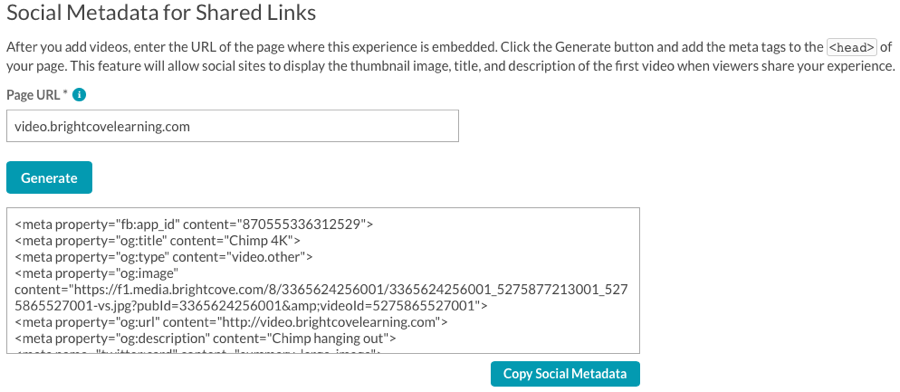This screenshot has height=392, width=900.
Task: Click Copy Social Metadata button
Action: pyautogui.click(x=565, y=374)
